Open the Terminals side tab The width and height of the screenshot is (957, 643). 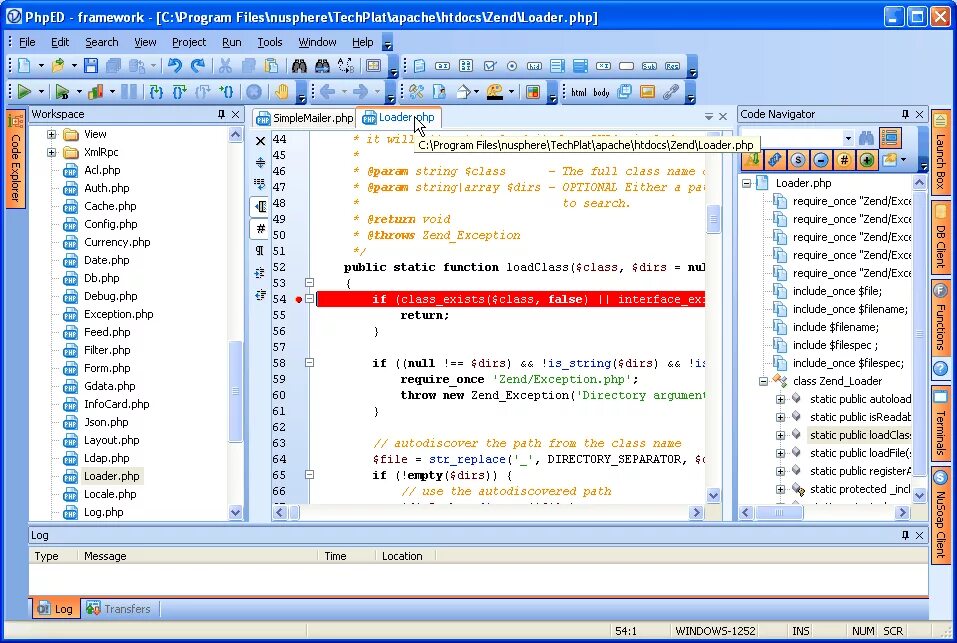(x=941, y=424)
